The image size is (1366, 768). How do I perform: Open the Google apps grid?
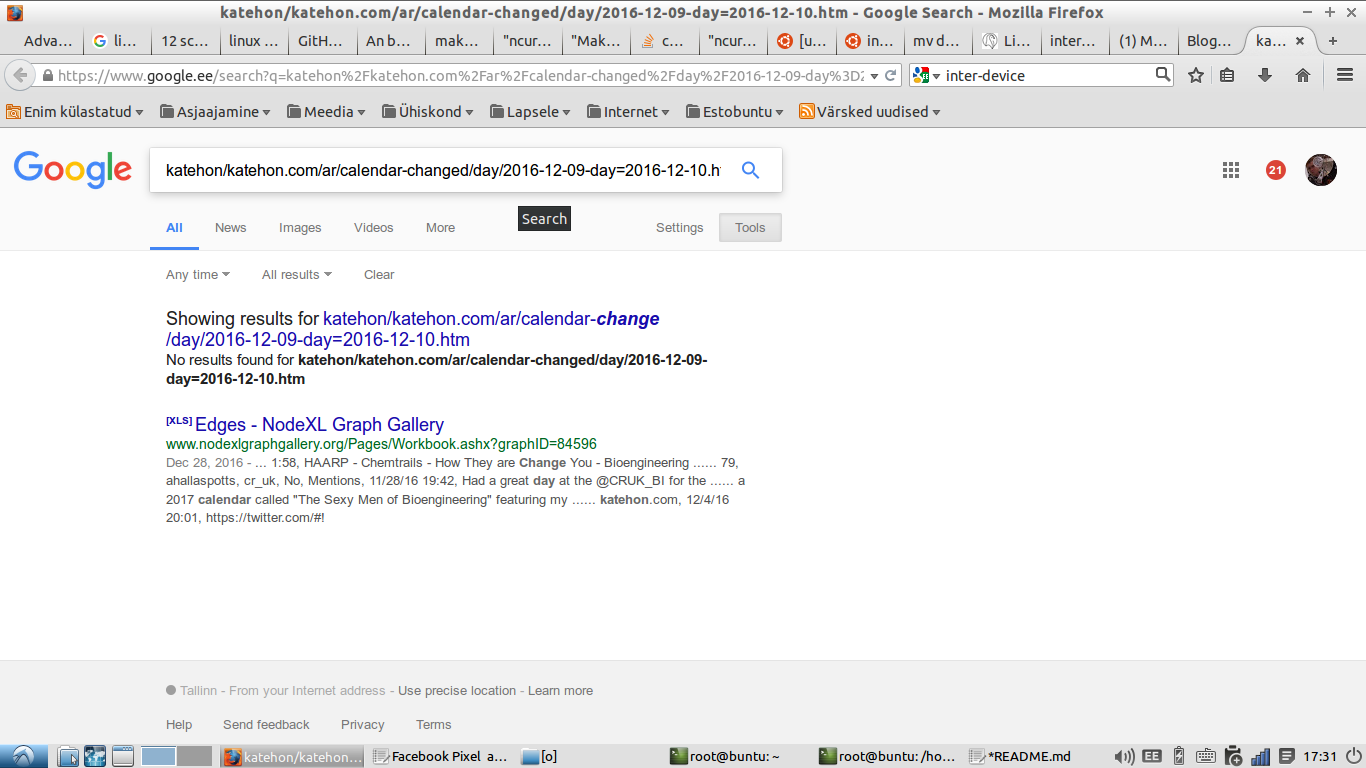pos(1231,170)
